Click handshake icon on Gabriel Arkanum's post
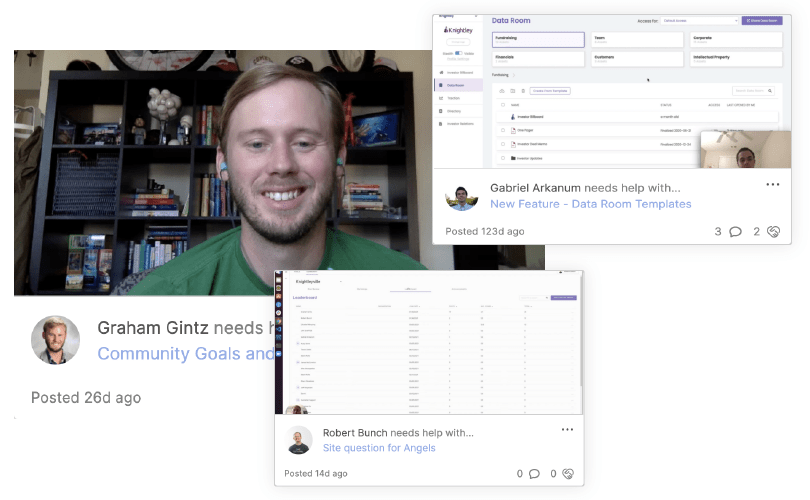This screenshot has height=500, width=810. tap(772, 232)
